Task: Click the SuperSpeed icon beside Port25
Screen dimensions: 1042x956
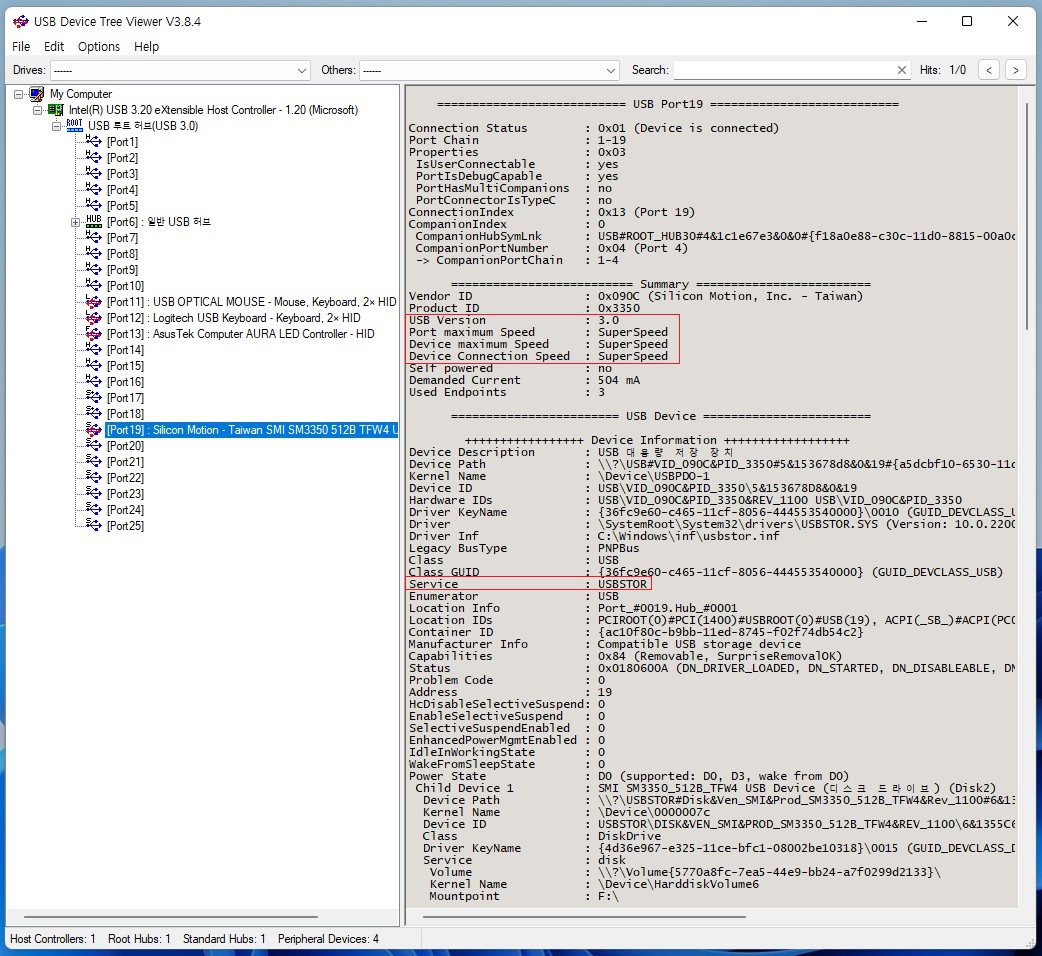Action: pyautogui.click(x=93, y=526)
